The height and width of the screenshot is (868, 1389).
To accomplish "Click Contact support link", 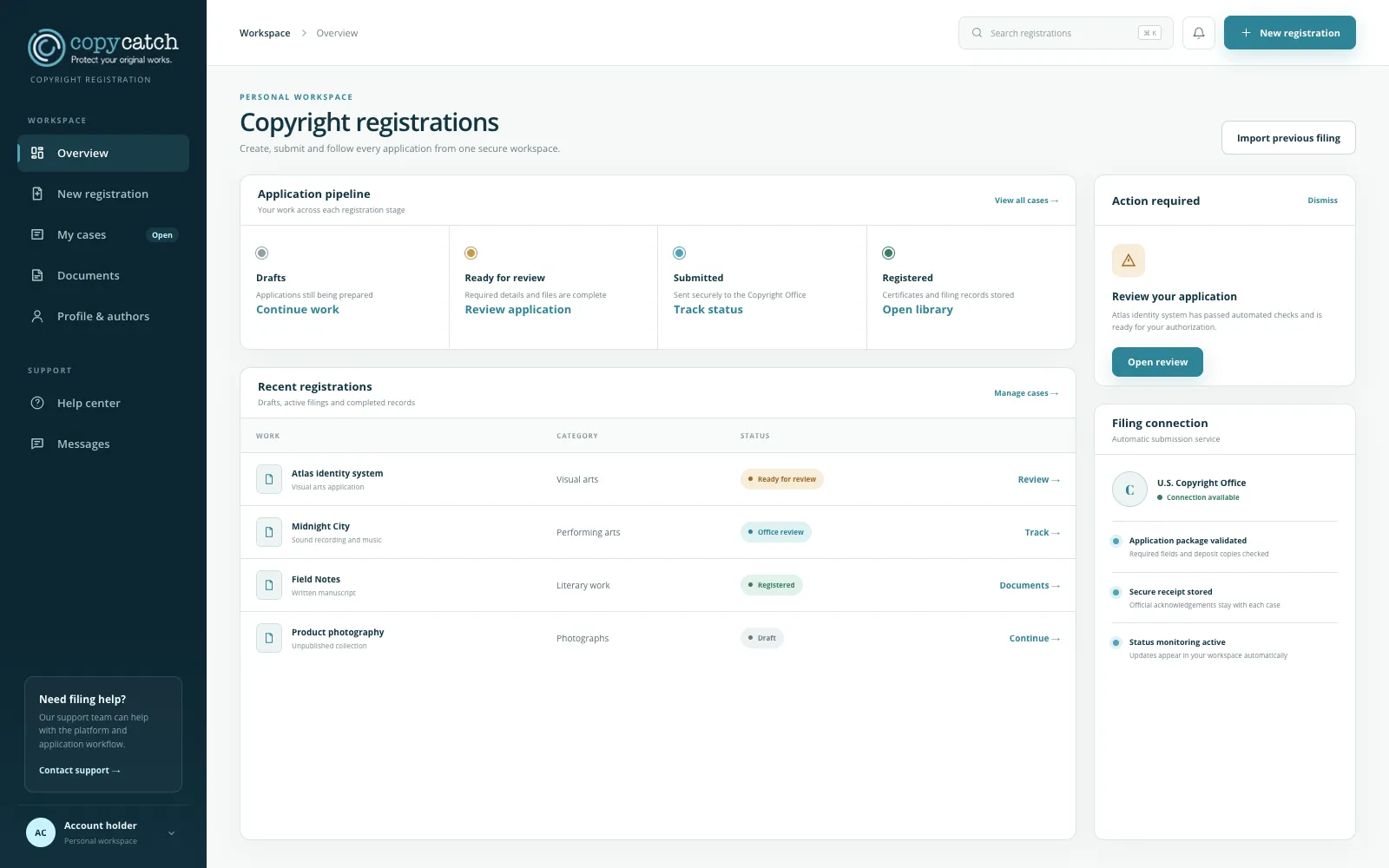I will point(80,770).
